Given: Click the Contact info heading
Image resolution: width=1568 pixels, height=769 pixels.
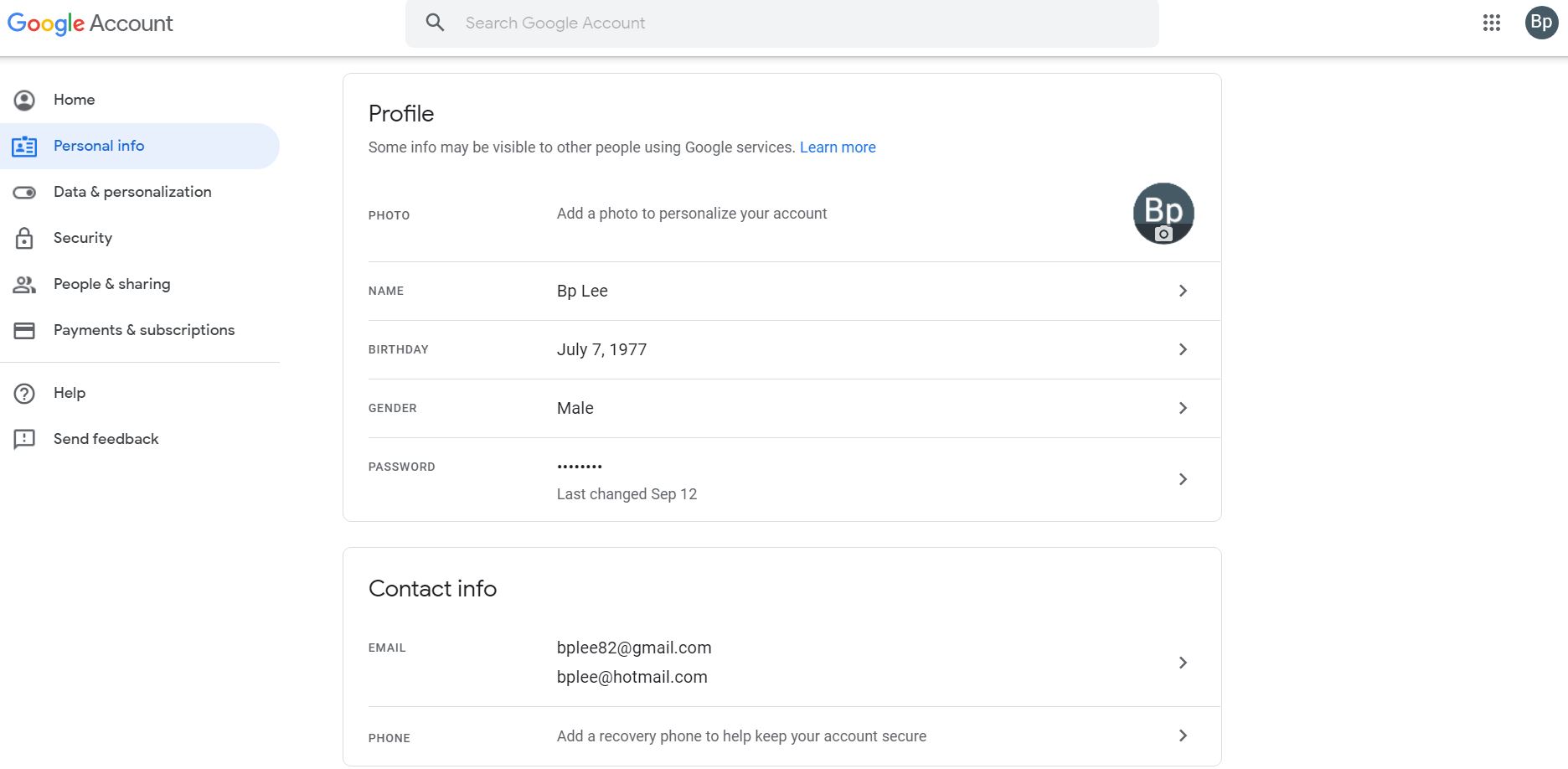Looking at the screenshot, I should (433, 589).
